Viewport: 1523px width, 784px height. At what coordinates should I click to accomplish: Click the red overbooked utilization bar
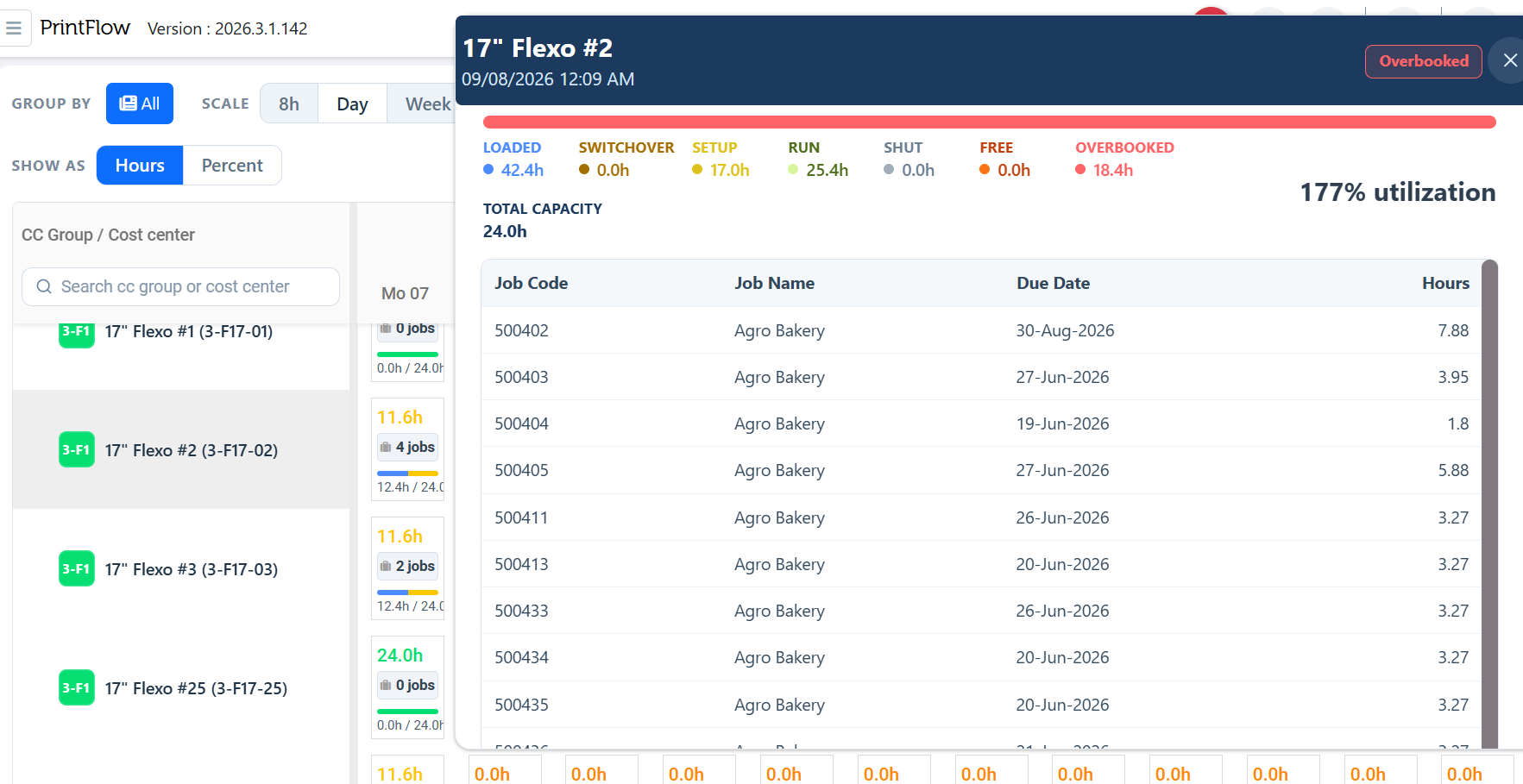click(989, 122)
